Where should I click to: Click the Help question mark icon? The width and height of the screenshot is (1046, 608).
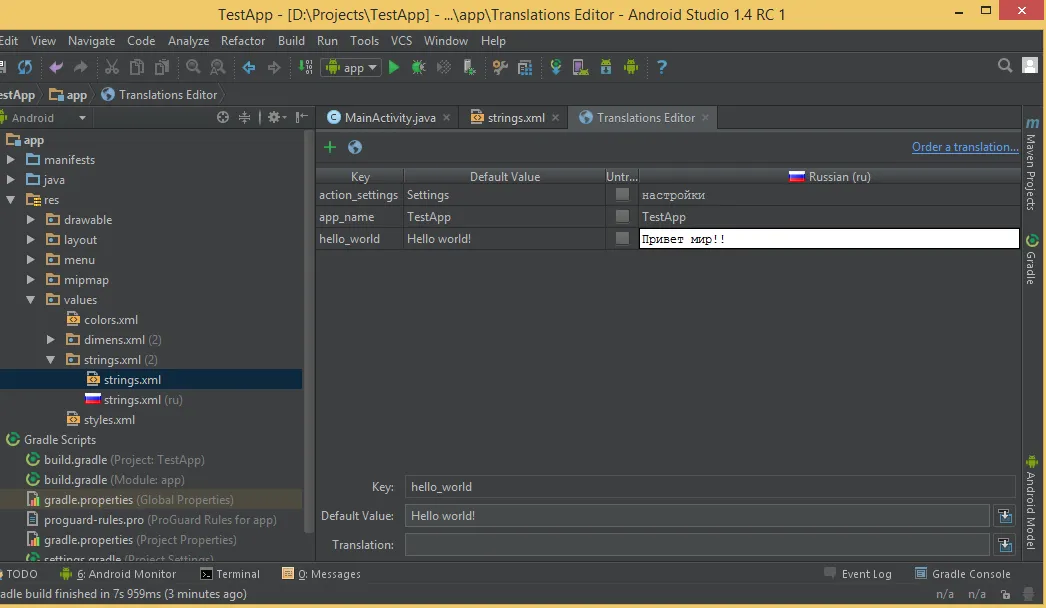[x=661, y=67]
